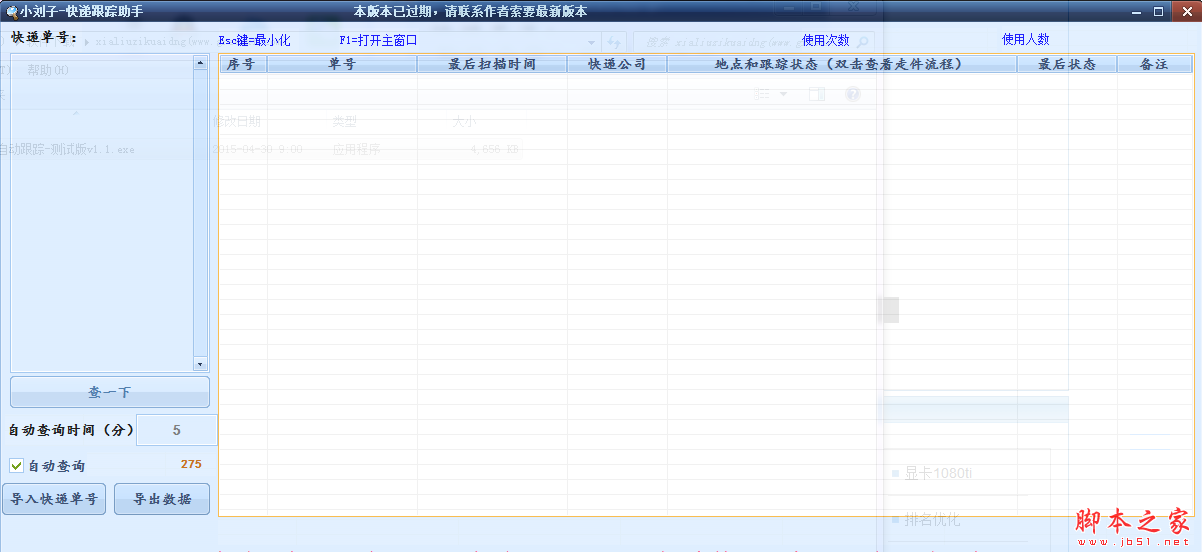
Task: Click the 自动查询时间（分） label
Action: [71, 430]
